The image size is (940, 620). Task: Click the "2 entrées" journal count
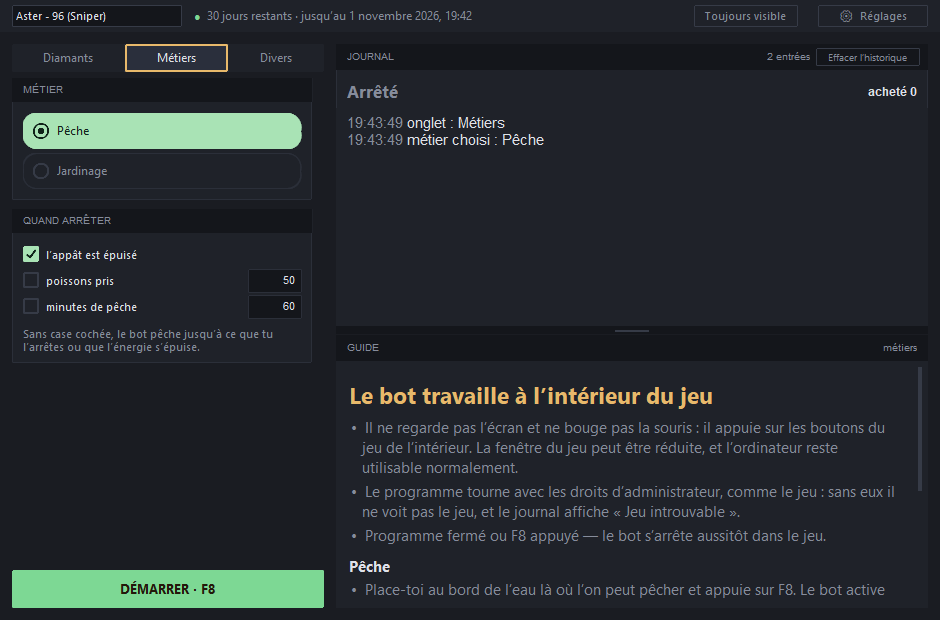[788, 57]
